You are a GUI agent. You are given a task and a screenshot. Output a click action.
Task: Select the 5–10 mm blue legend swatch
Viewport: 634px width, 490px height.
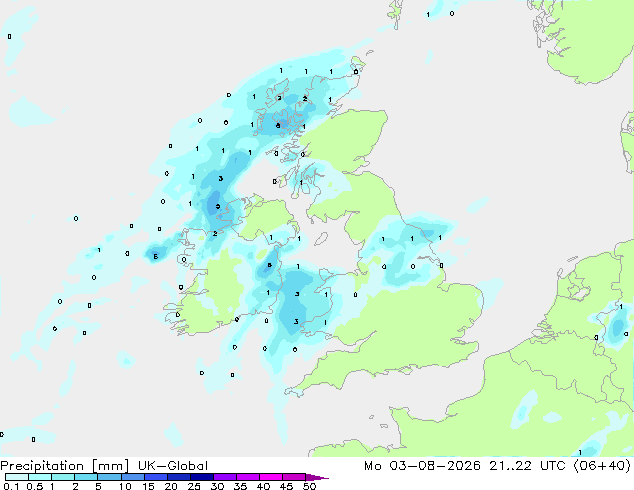click(110, 477)
